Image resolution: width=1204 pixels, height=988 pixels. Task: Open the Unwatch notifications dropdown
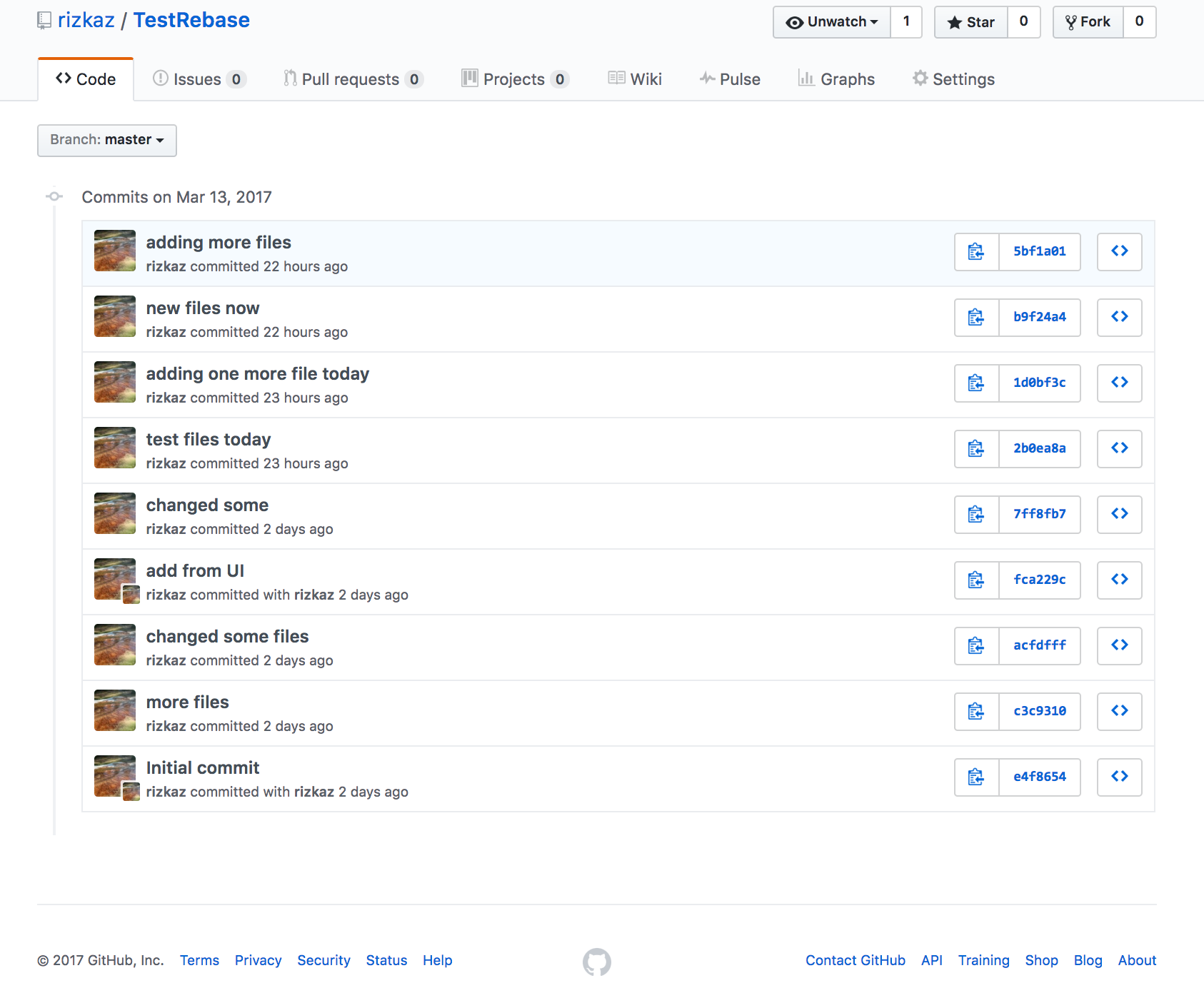pos(832,22)
